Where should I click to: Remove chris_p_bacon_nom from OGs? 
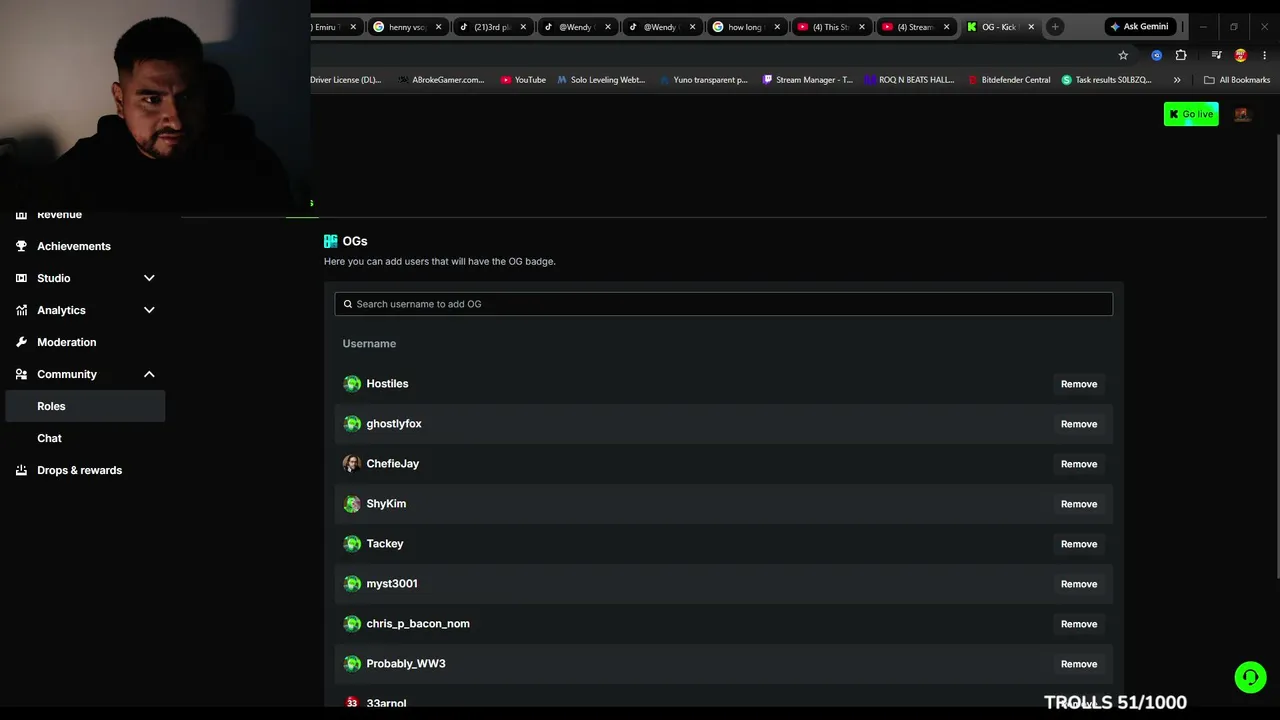pos(1079,624)
